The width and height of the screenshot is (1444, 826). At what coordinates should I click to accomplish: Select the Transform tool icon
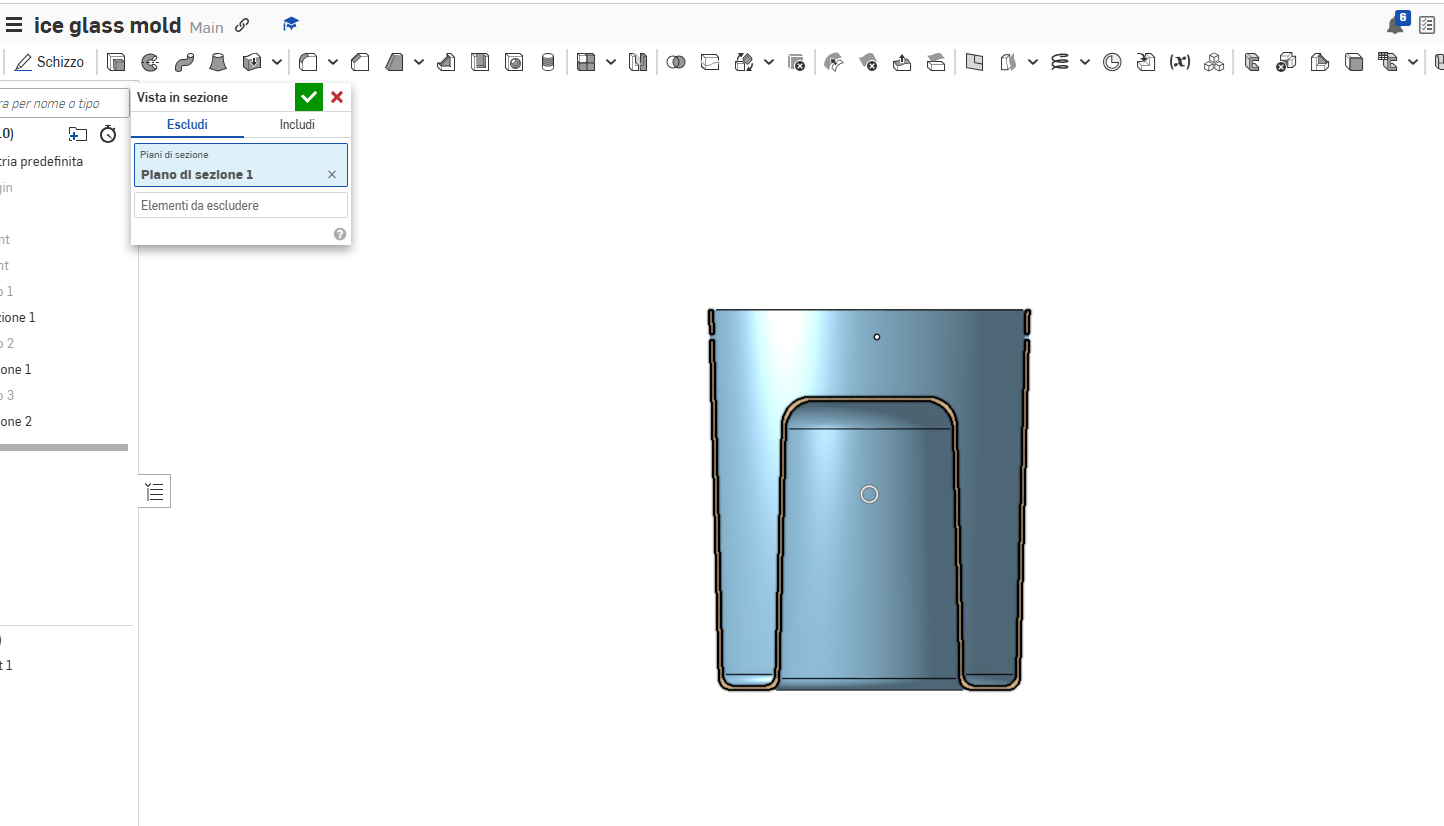click(744, 62)
